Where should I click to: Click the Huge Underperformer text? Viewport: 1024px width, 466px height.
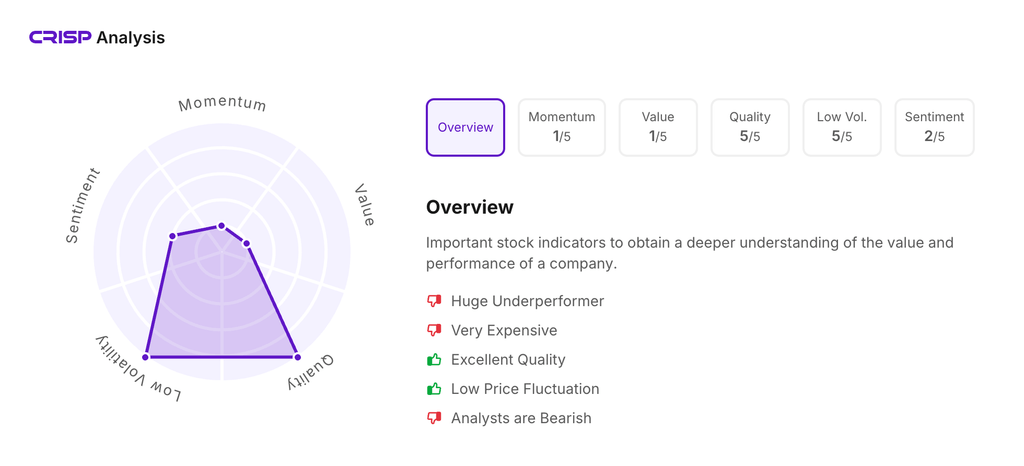(527, 301)
